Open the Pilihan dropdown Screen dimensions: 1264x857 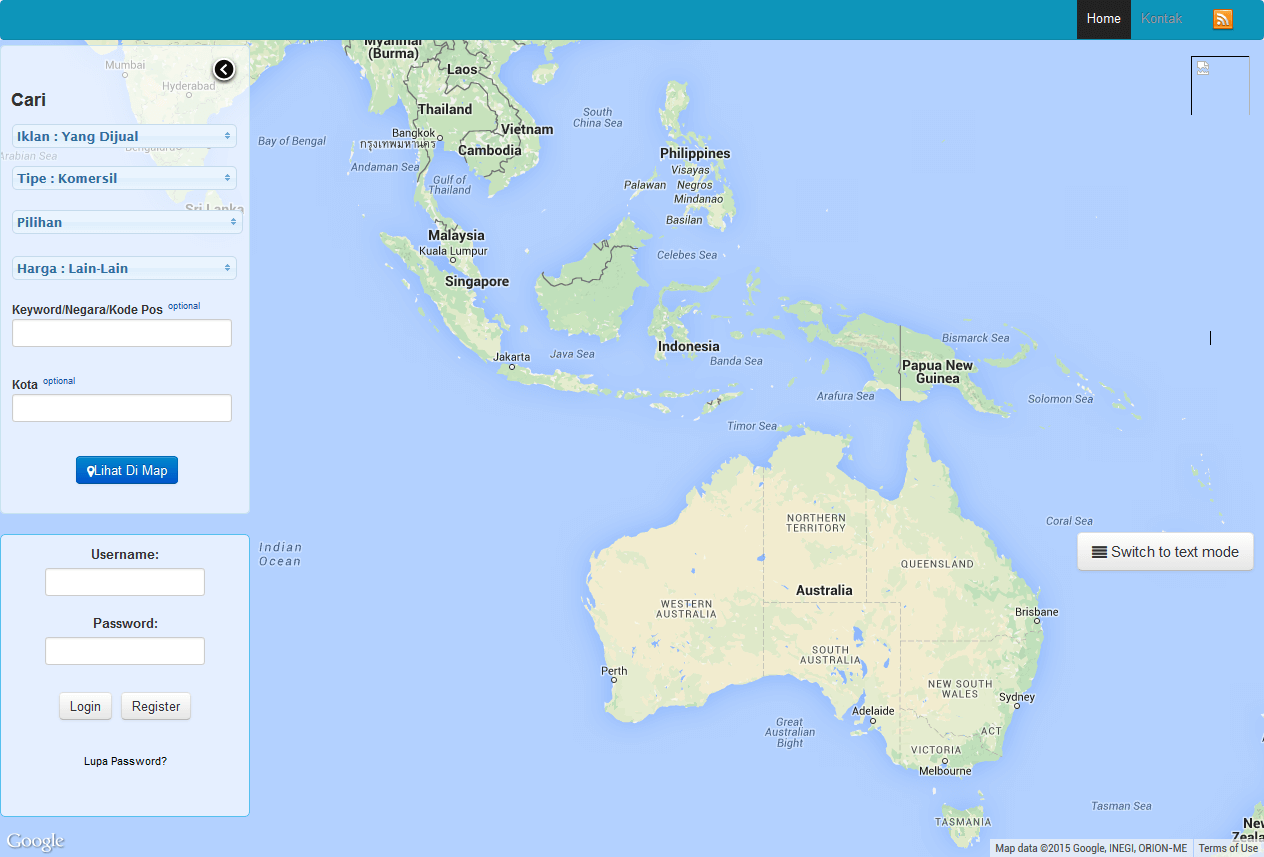127,222
